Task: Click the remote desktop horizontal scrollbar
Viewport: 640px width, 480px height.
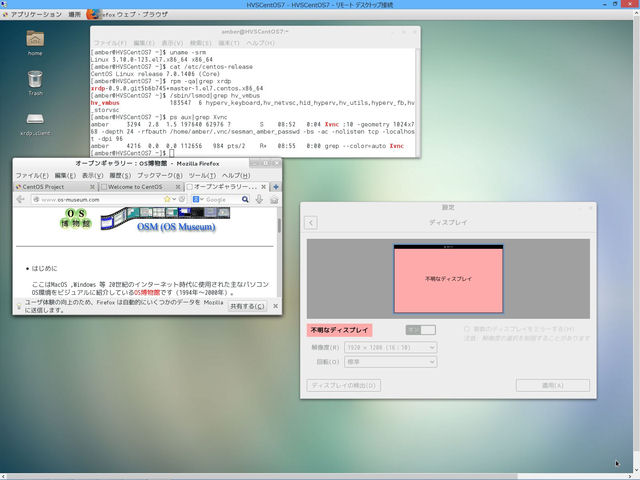Action: 261,477
